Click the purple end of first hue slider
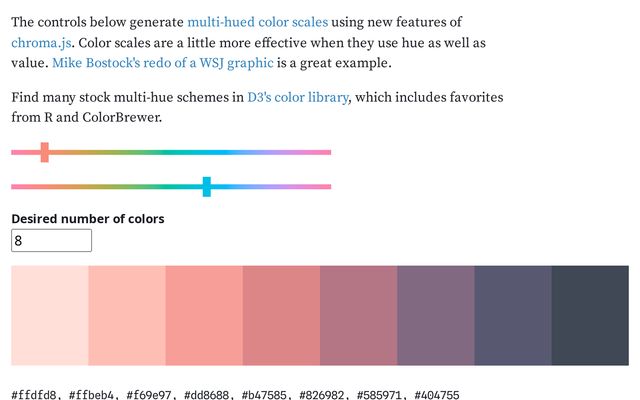This screenshot has height=400, width=640. pyautogui.click(x=282, y=152)
